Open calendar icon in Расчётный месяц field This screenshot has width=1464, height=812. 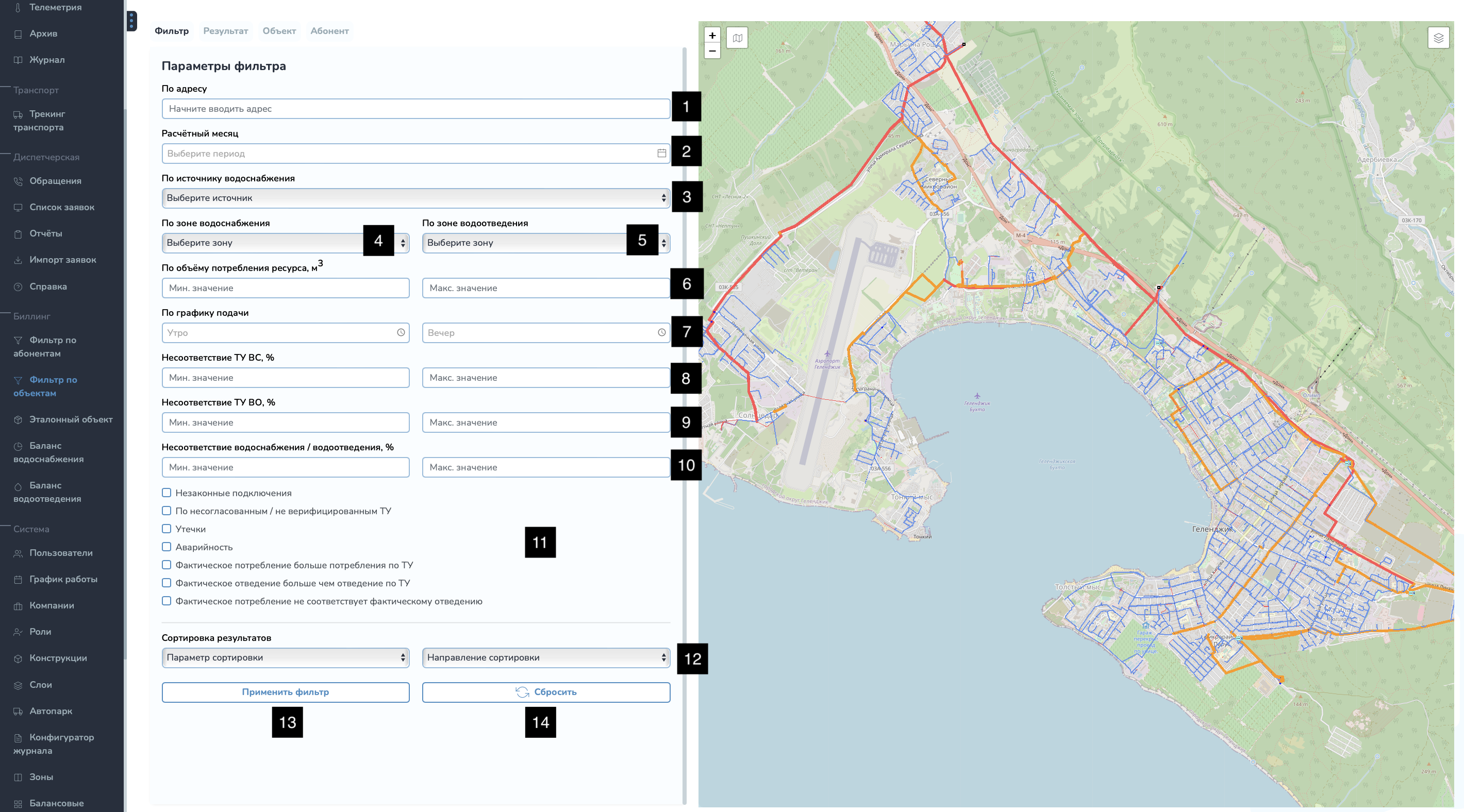point(661,154)
